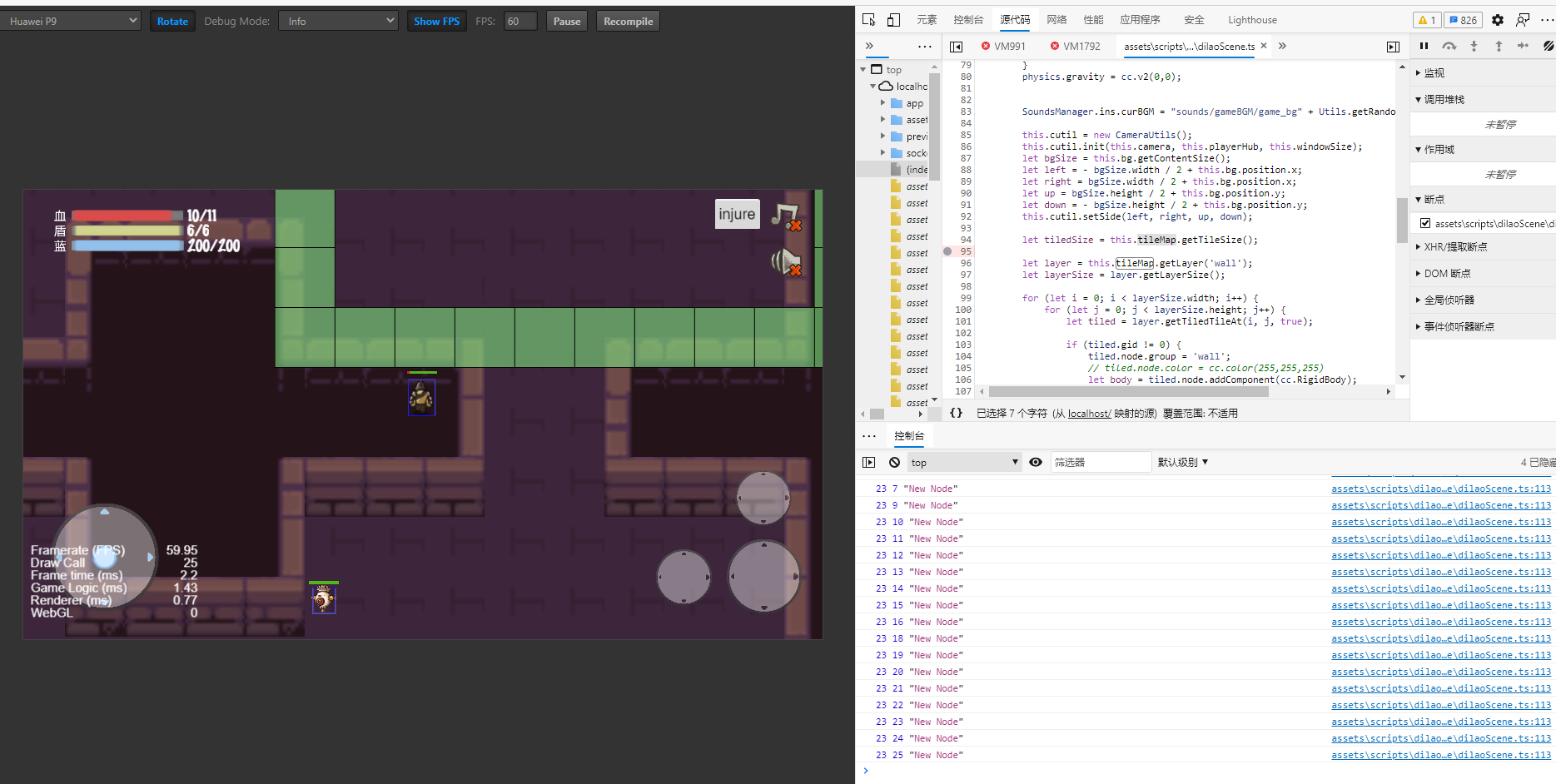Open the Debug Mode Info dropdown
The width and height of the screenshot is (1556, 784).
coord(338,21)
